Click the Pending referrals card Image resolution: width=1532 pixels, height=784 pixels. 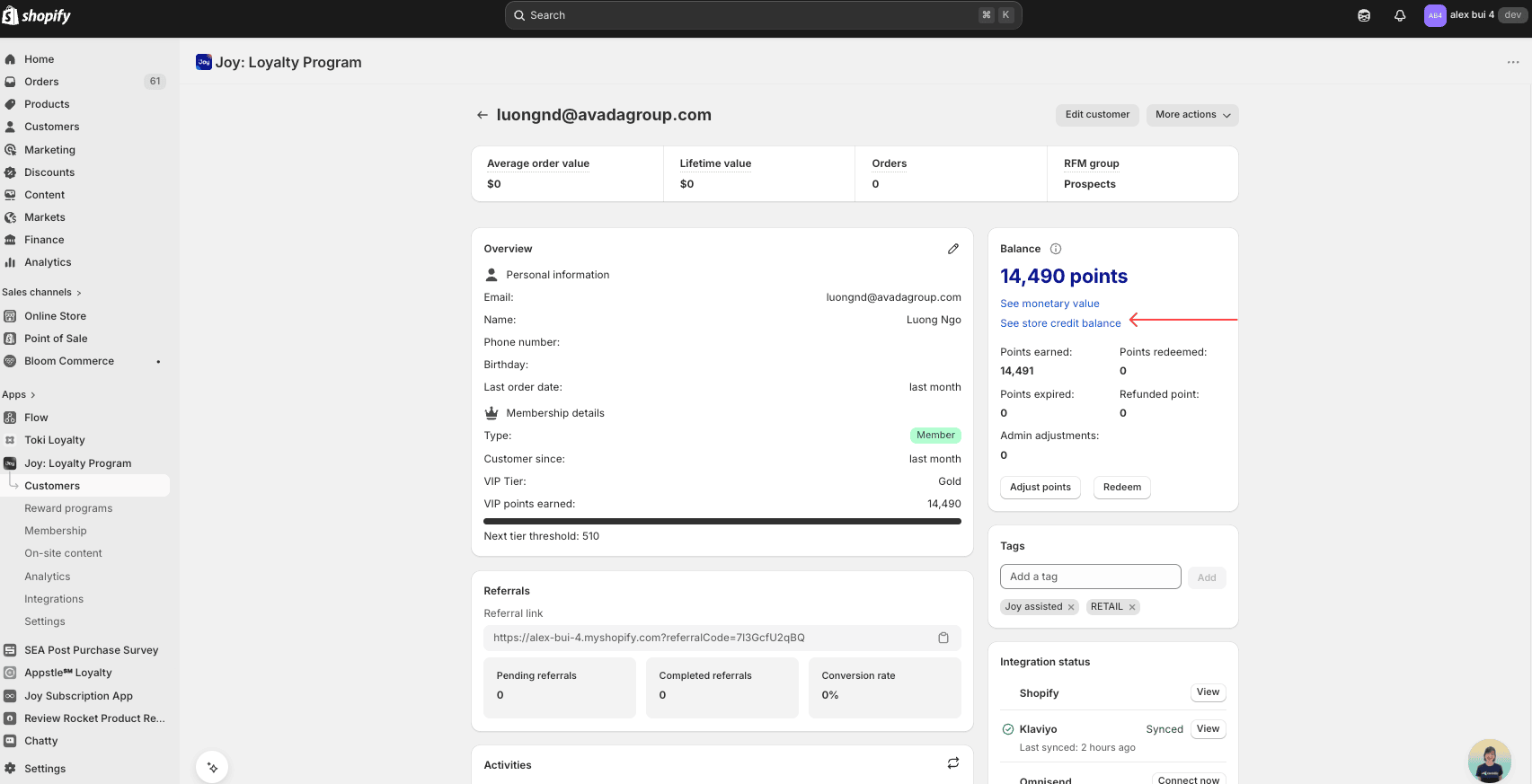point(560,688)
